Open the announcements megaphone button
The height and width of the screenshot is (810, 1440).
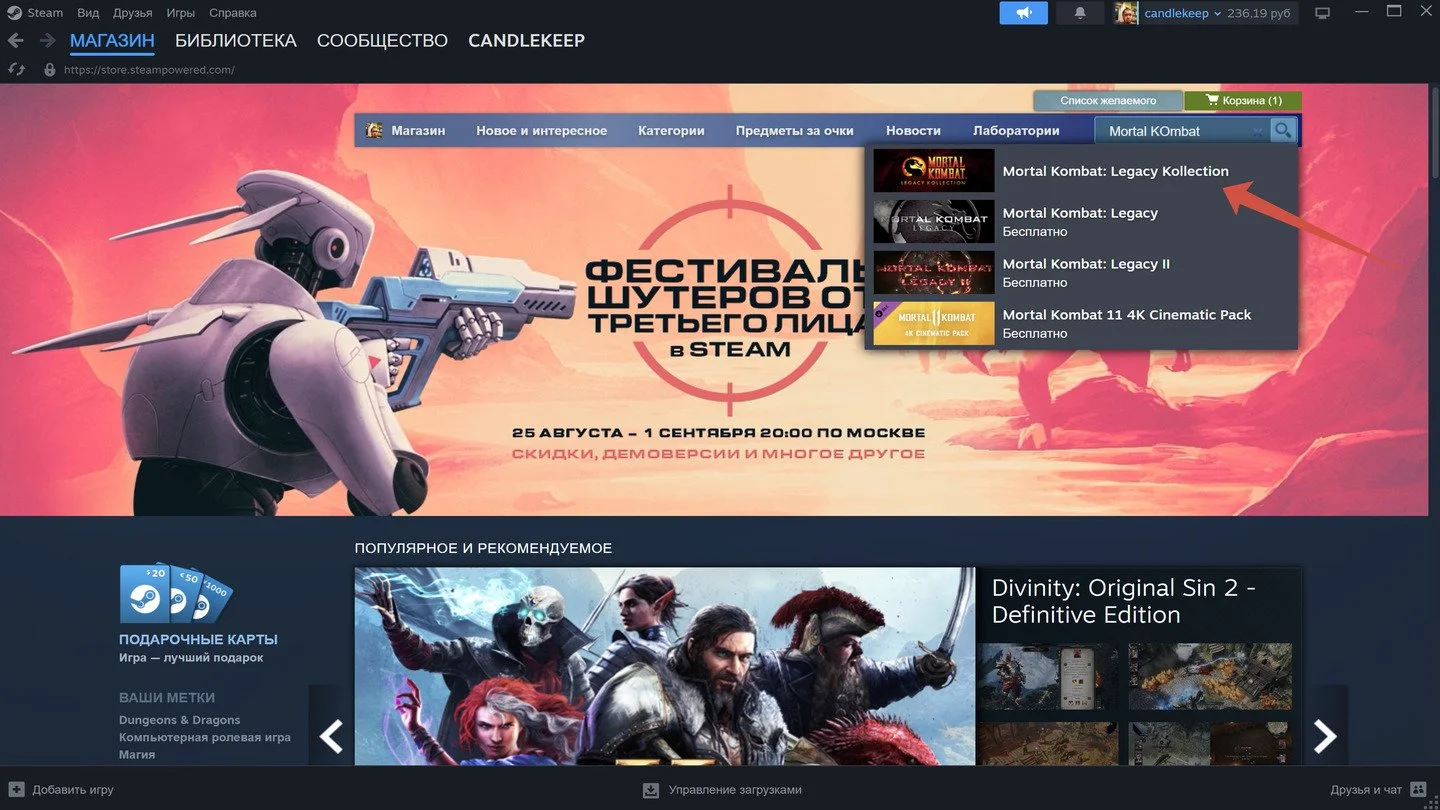tap(1024, 13)
